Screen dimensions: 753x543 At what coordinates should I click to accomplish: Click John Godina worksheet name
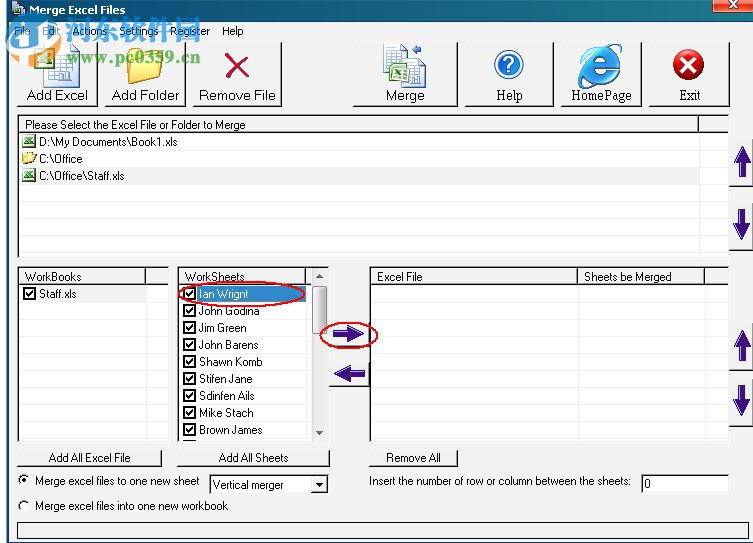point(229,311)
